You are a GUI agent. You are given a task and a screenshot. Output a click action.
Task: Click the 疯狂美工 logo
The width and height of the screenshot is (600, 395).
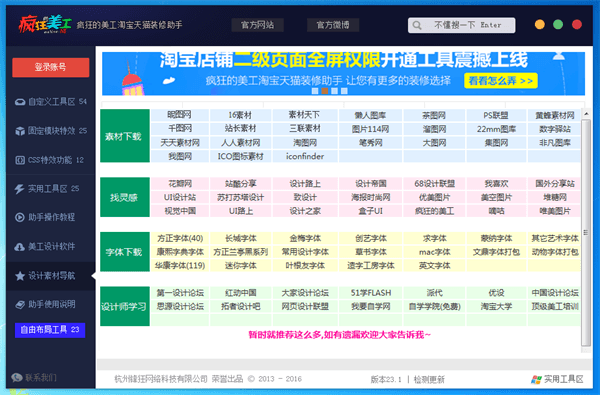click(45, 24)
